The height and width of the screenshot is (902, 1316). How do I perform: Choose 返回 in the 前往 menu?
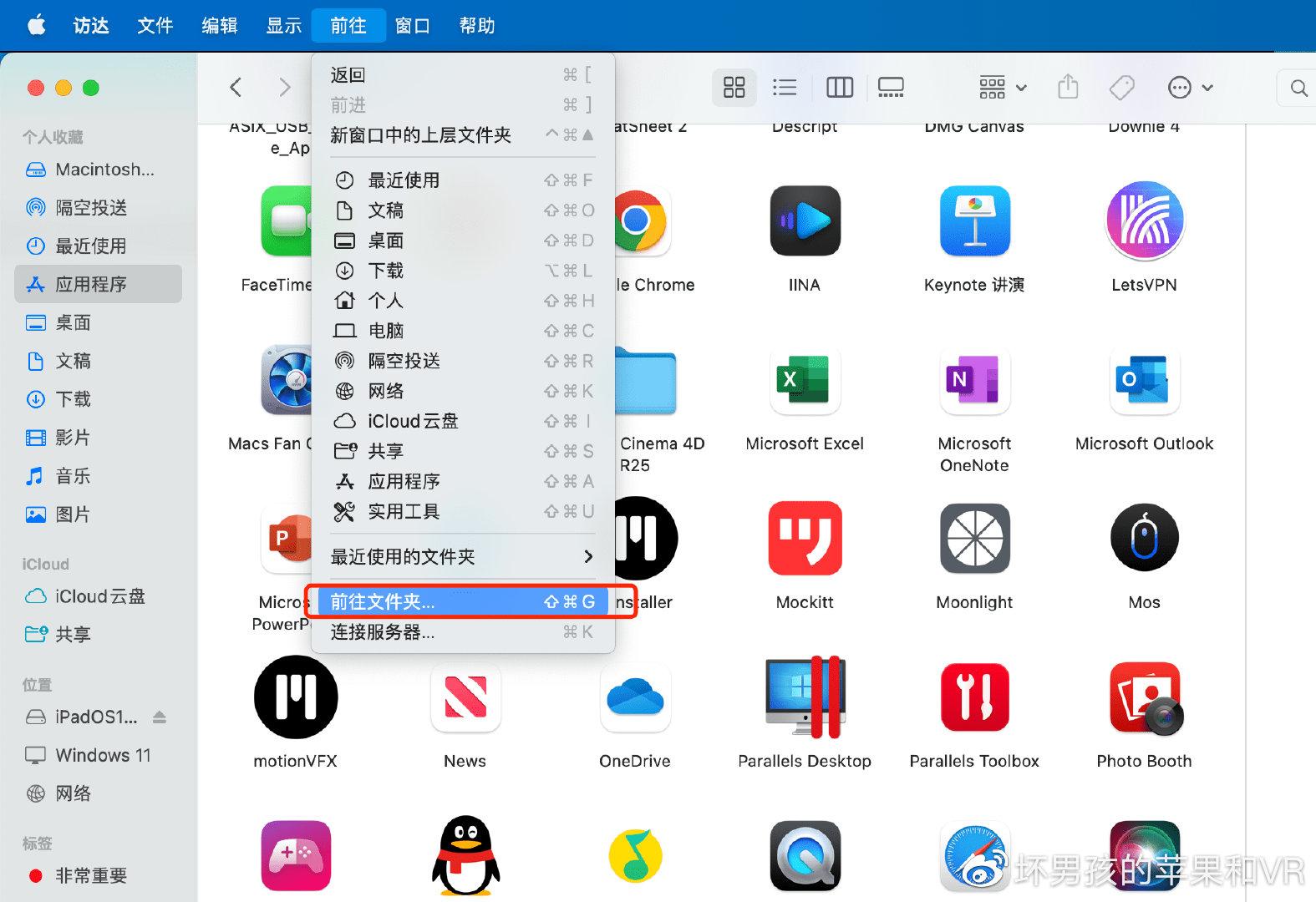463,75
